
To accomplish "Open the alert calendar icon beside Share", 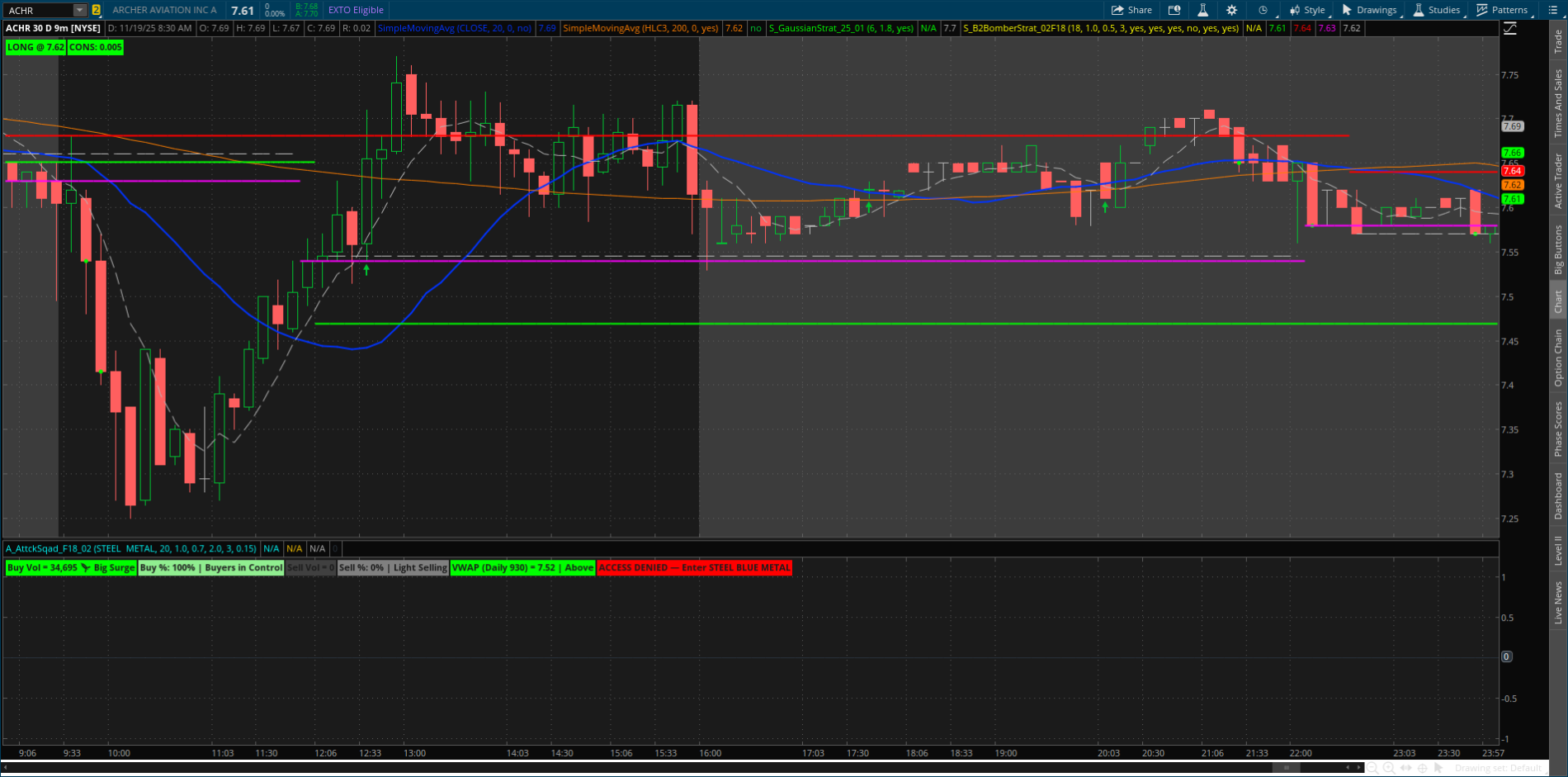I will [x=1174, y=10].
